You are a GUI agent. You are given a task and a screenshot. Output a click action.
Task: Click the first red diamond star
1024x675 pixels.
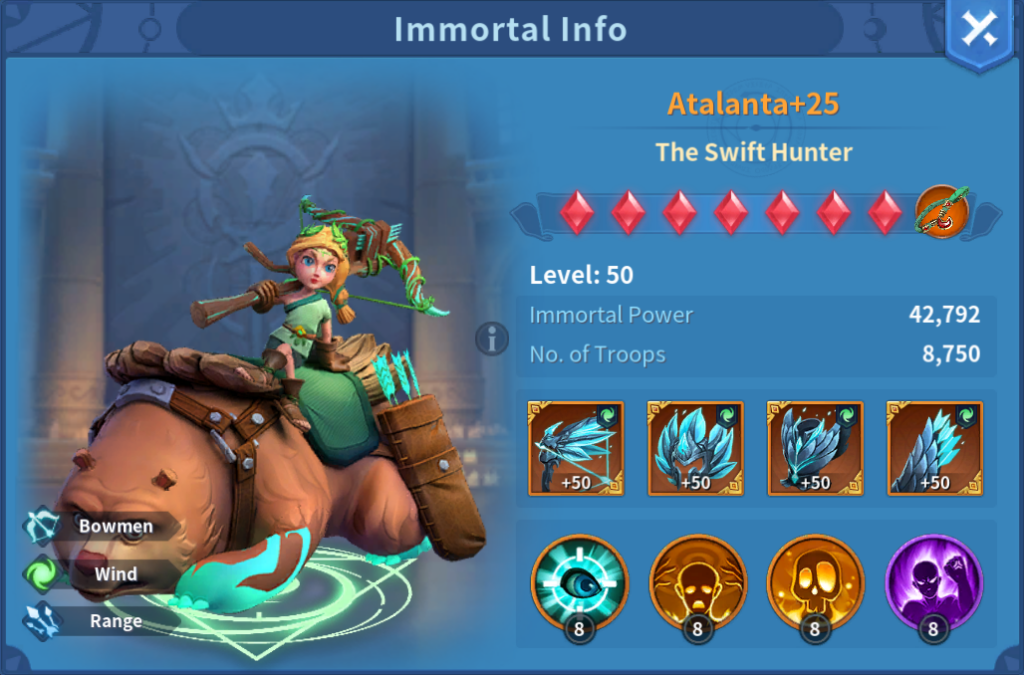click(x=577, y=212)
